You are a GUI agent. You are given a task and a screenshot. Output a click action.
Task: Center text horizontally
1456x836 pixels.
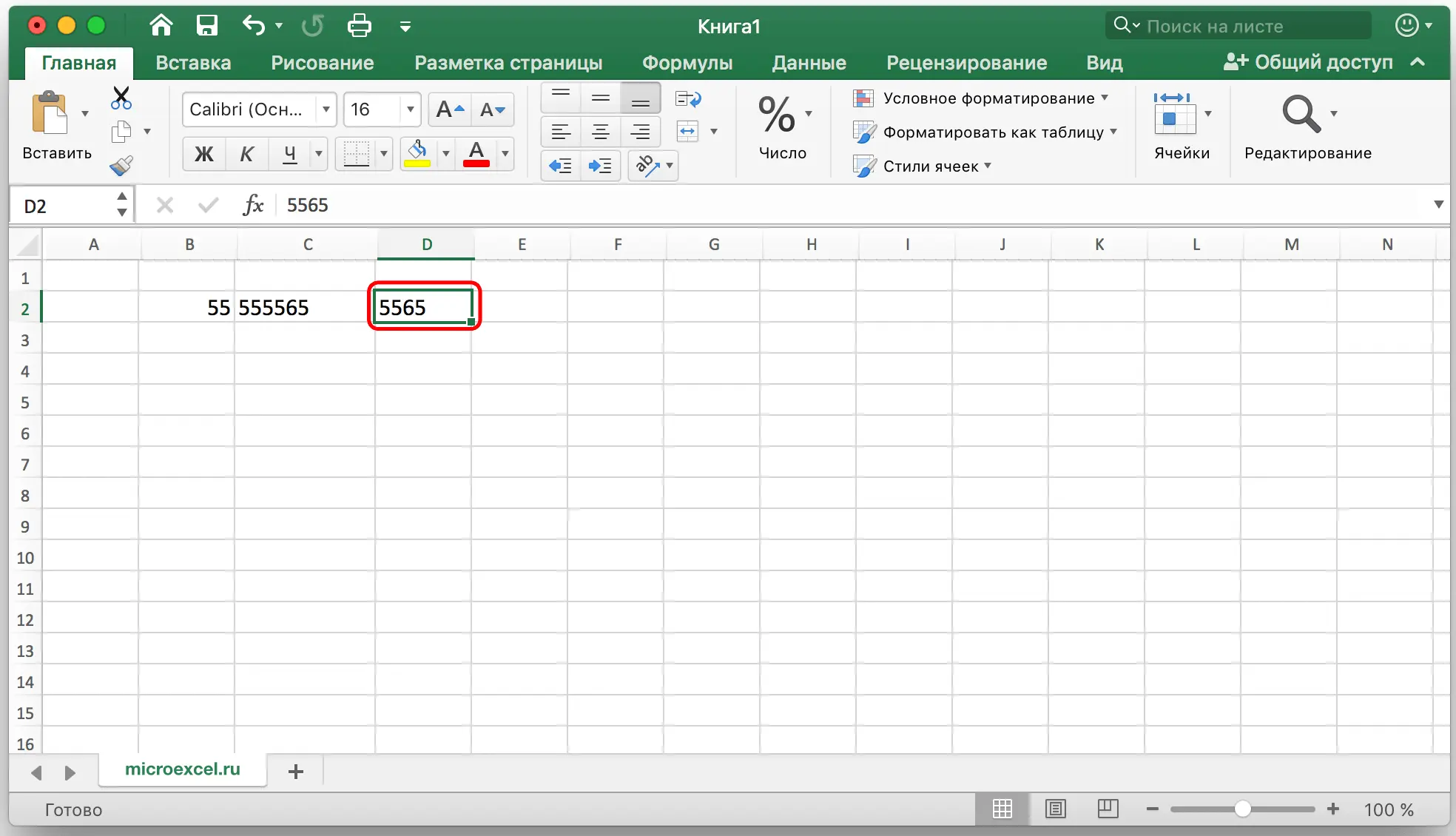[x=601, y=132]
